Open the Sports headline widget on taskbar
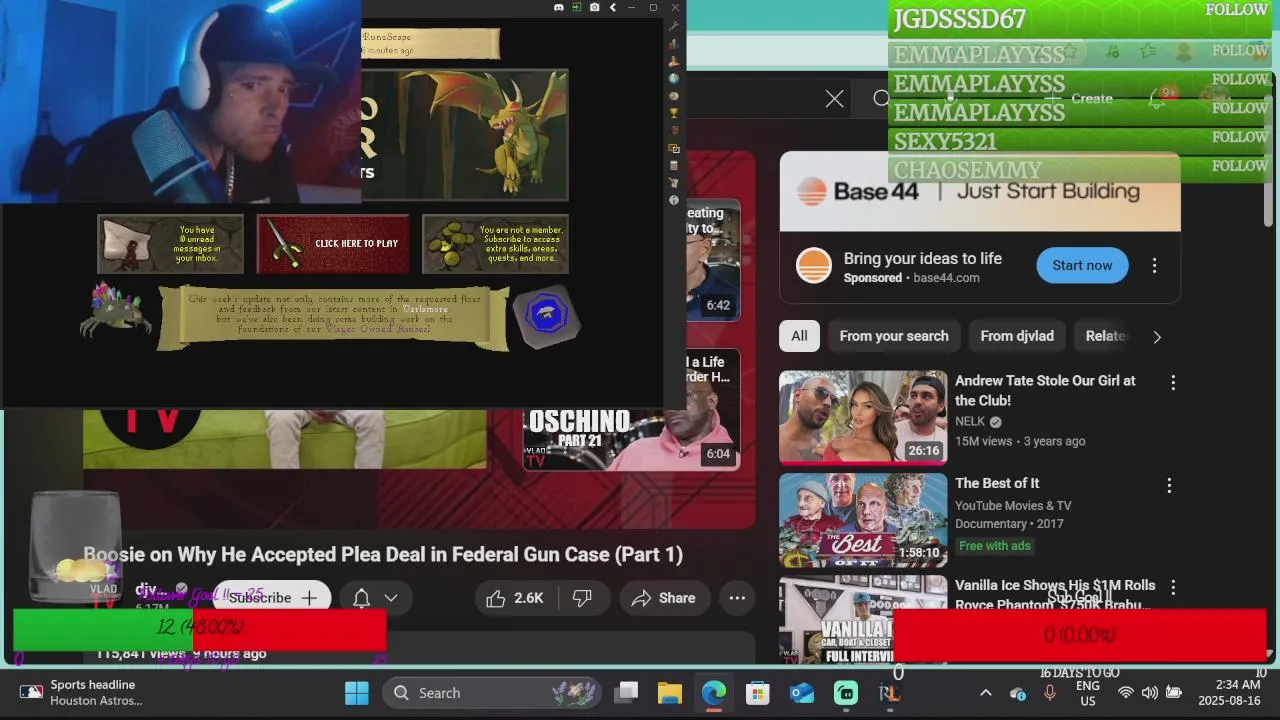1280x720 pixels. coord(80,693)
